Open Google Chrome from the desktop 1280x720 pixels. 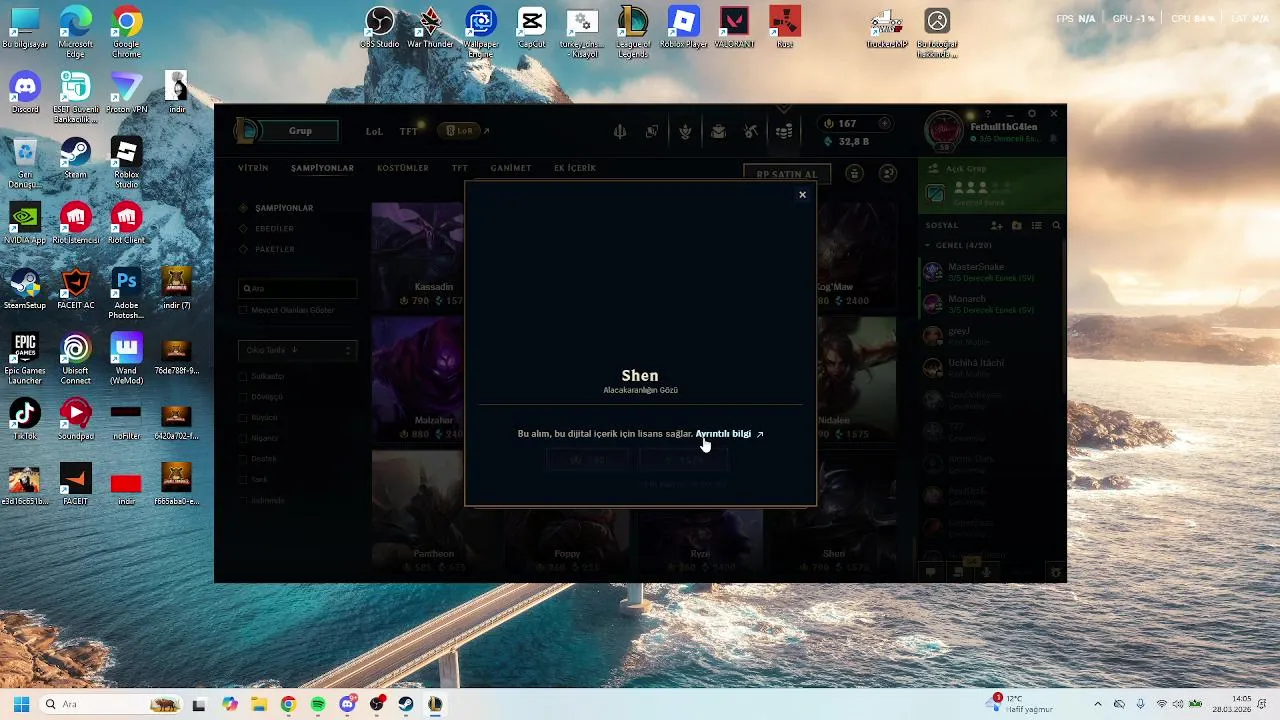126,32
